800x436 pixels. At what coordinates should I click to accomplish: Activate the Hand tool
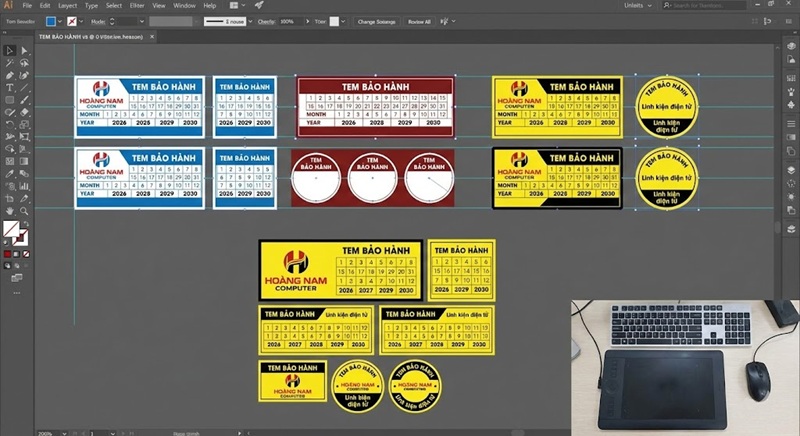coord(9,211)
